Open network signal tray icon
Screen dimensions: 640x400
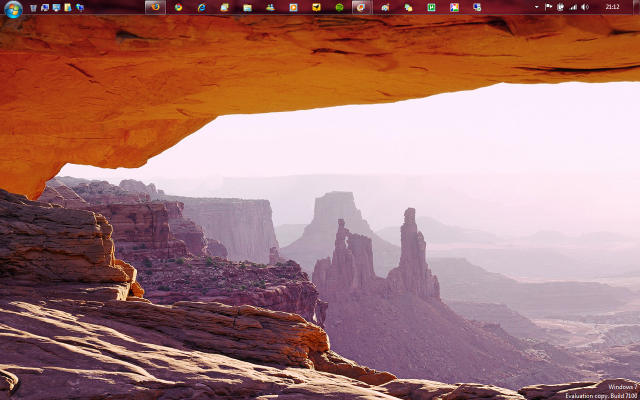click(573, 7)
